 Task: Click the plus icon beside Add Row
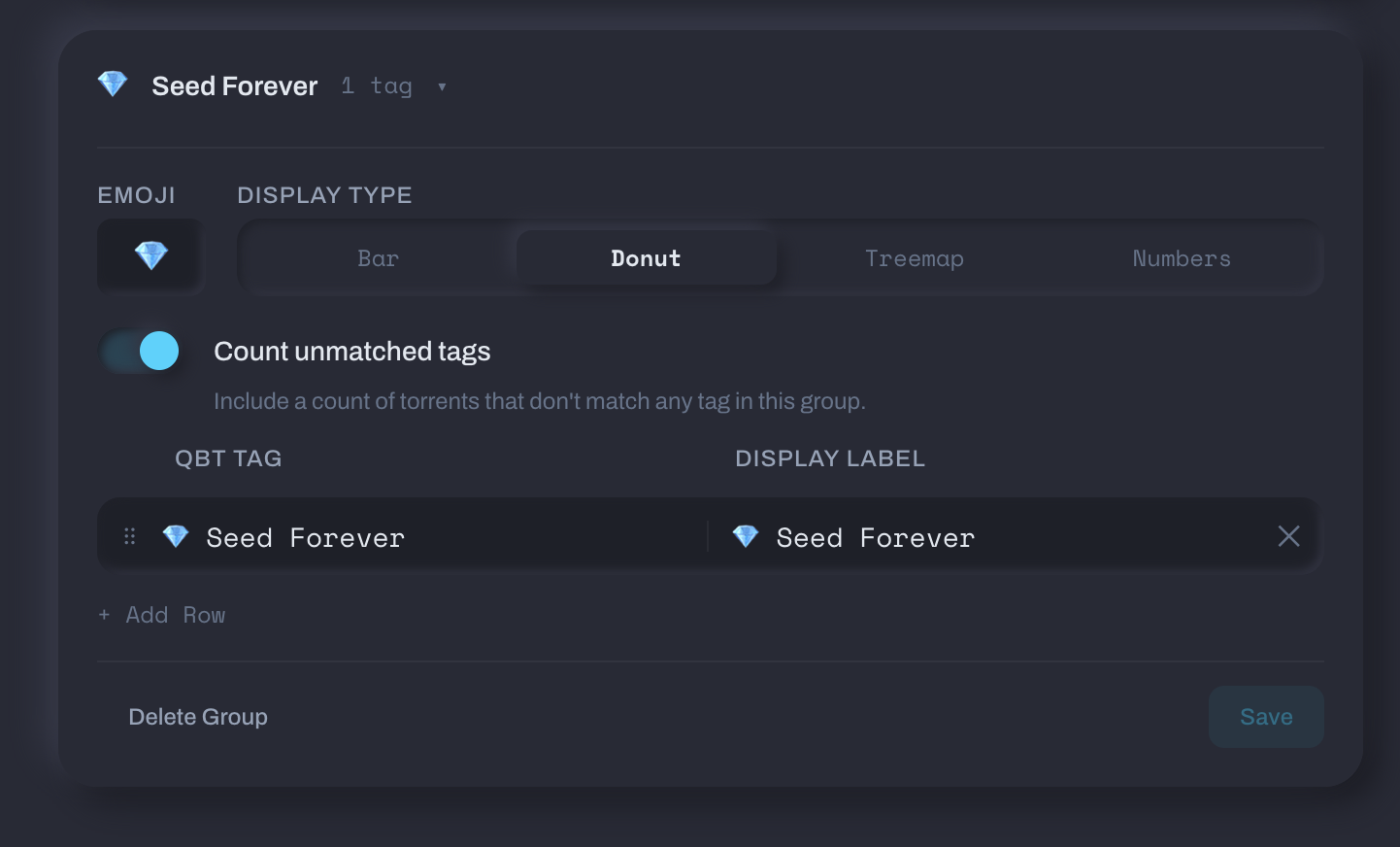104,614
